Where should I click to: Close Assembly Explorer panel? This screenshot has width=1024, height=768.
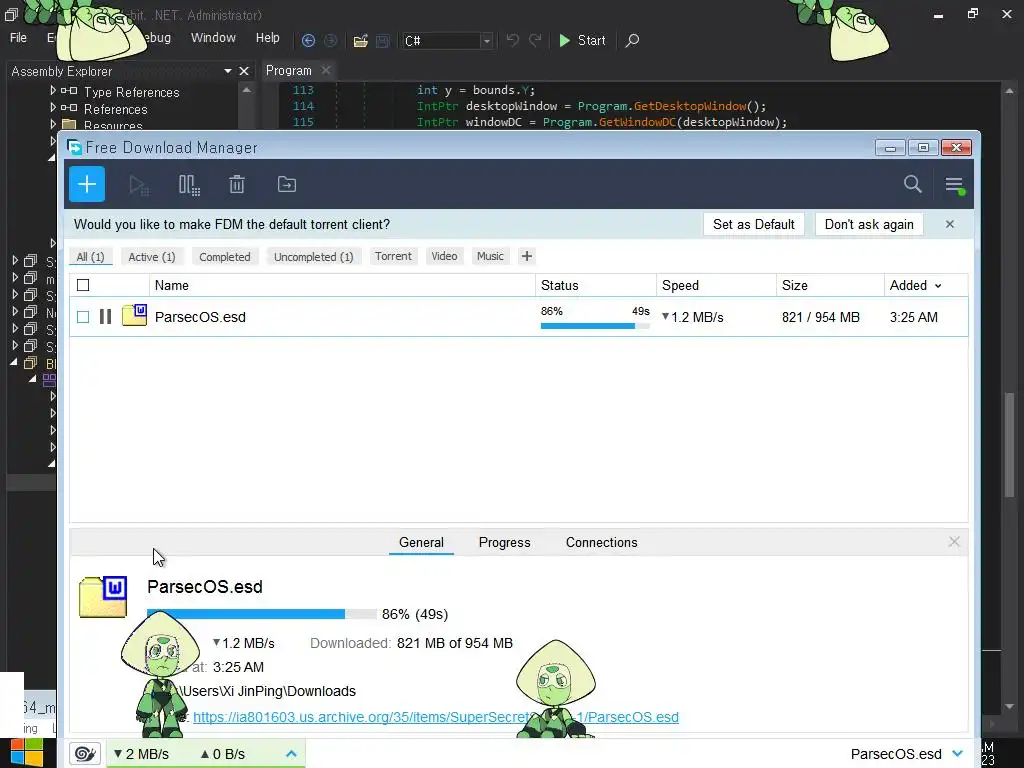click(x=244, y=71)
